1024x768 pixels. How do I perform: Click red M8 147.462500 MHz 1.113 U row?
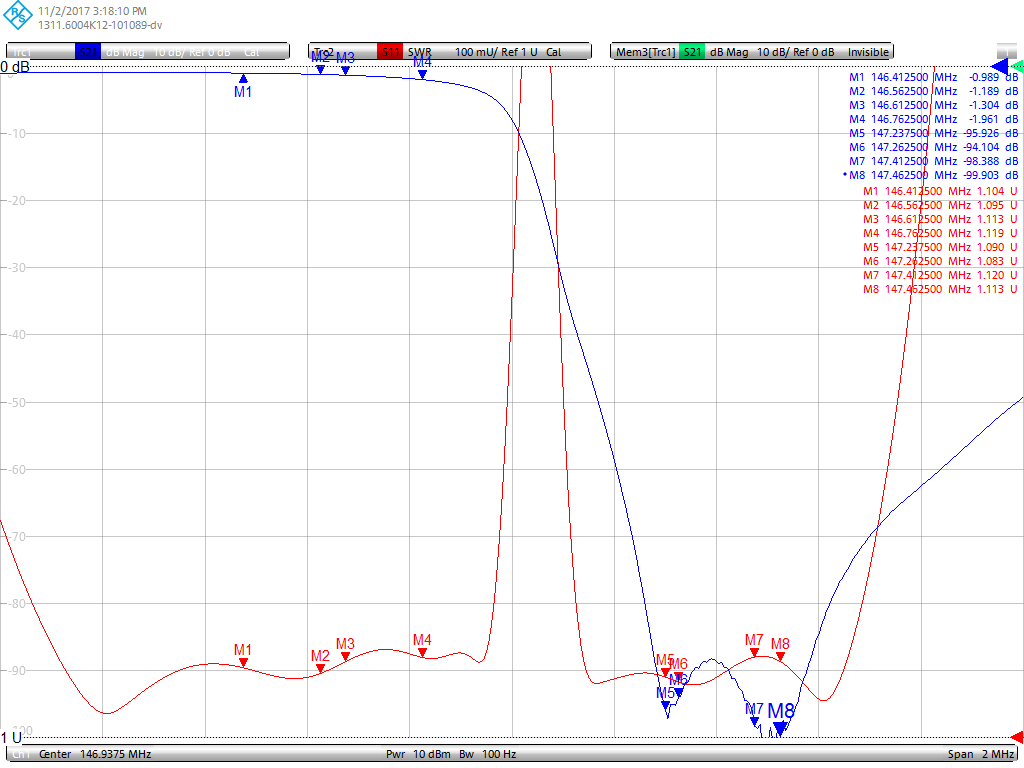point(940,289)
